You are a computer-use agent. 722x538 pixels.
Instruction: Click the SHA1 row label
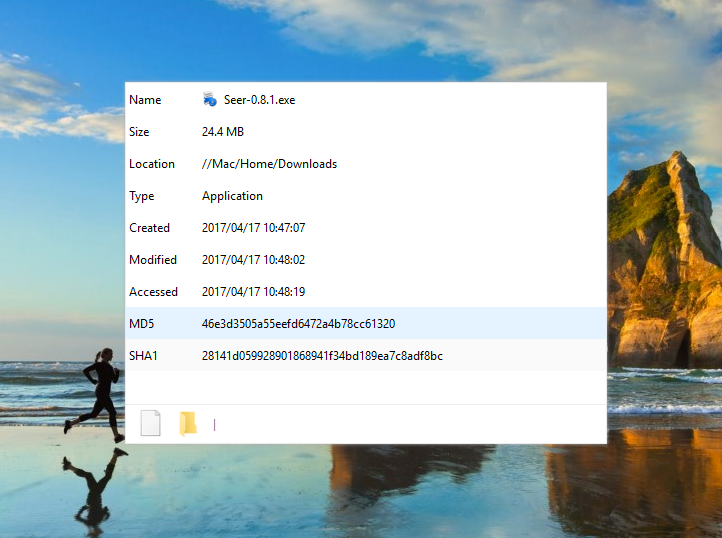144,356
